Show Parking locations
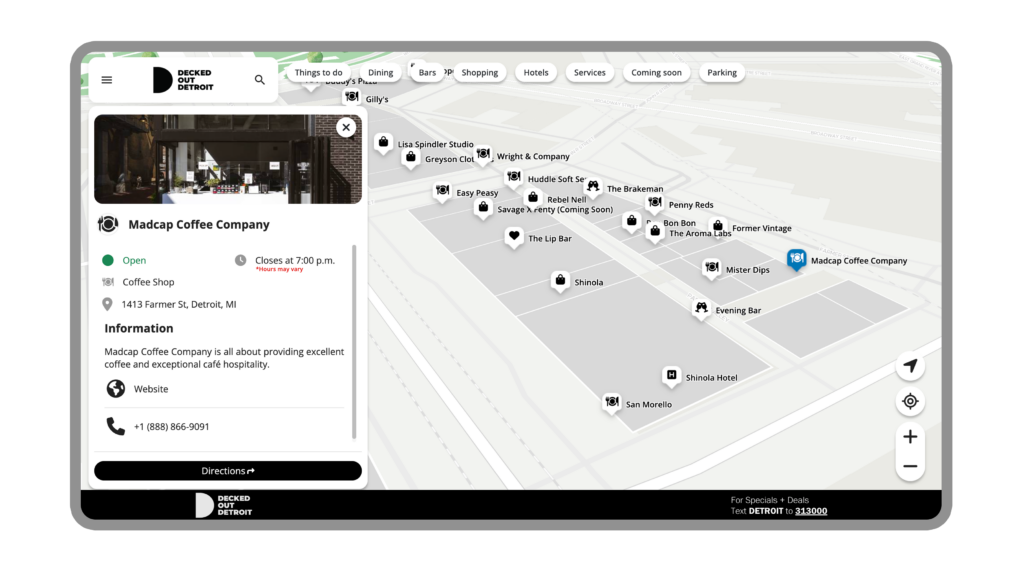This screenshot has width=1024, height=573. pyautogui.click(x=721, y=73)
